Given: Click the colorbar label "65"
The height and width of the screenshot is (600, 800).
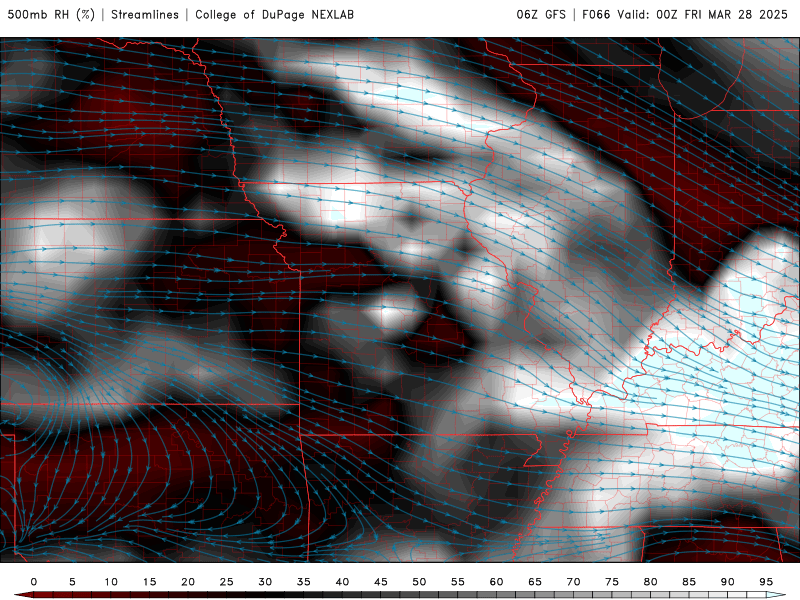Looking at the screenshot, I should pyautogui.click(x=535, y=582).
